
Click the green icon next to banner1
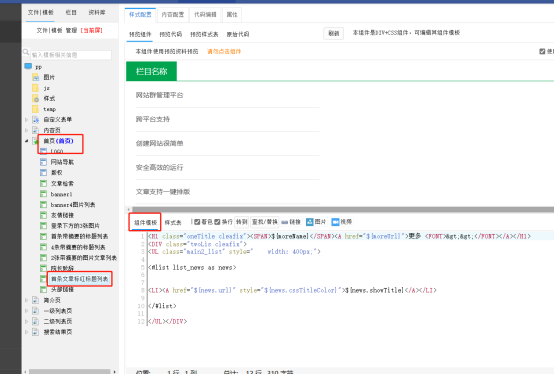click(43, 194)
